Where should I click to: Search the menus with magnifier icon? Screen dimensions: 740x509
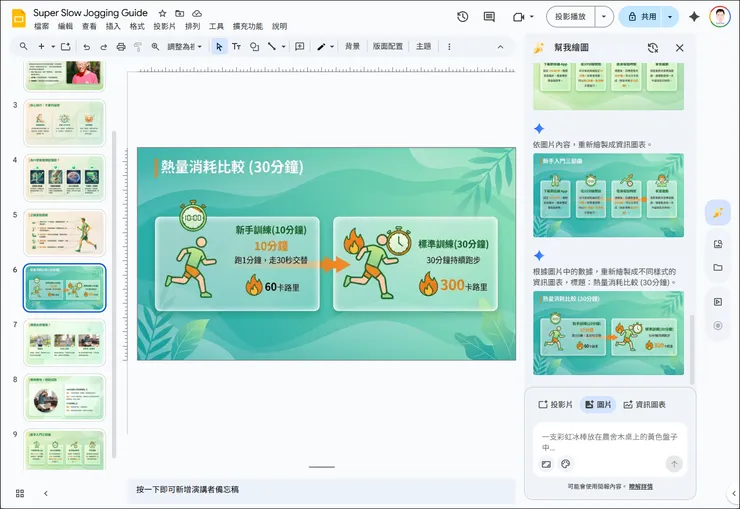pos(23,46)
